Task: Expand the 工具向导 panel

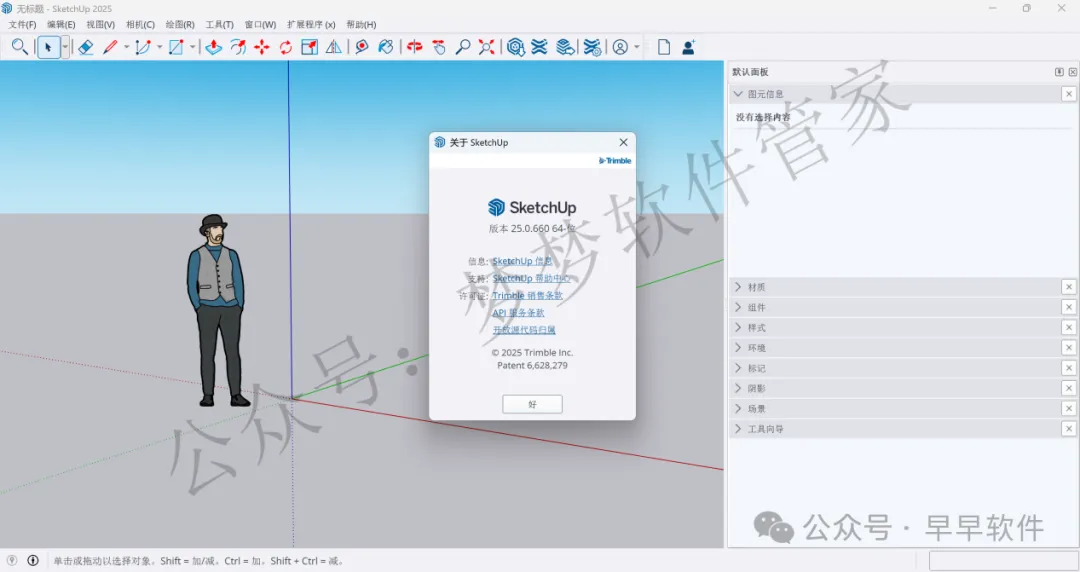Action: (738, 429)
